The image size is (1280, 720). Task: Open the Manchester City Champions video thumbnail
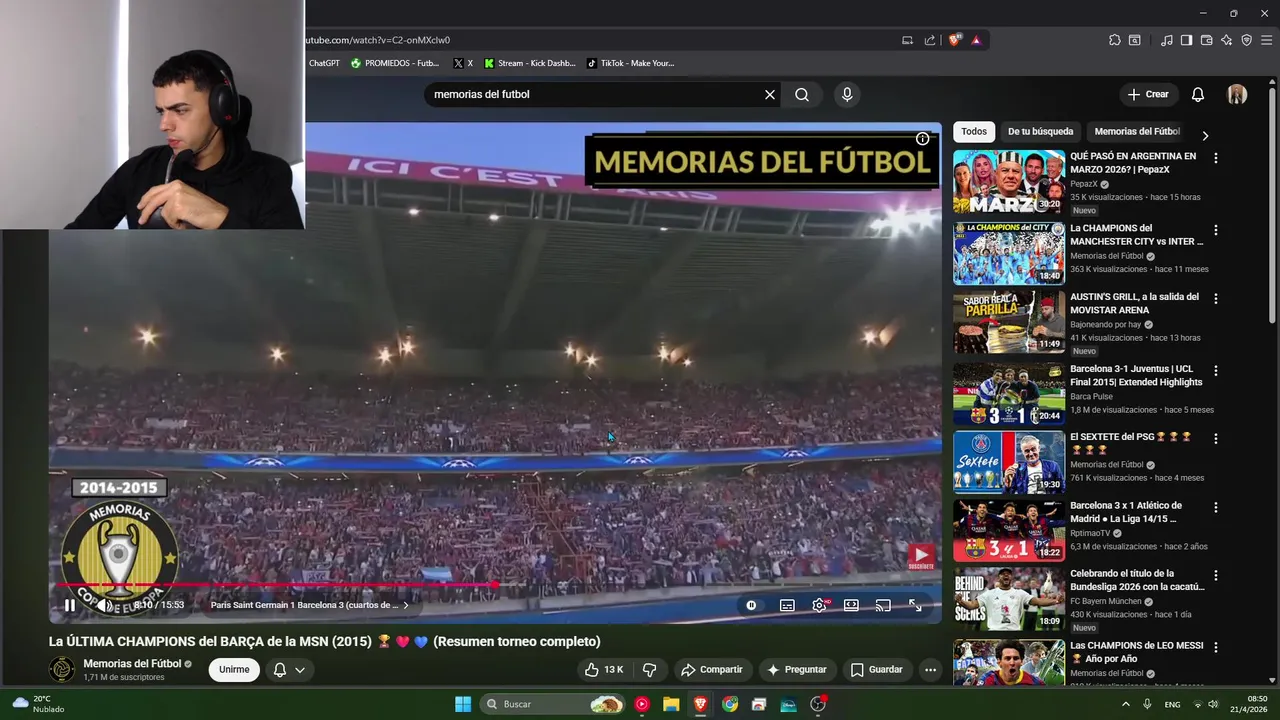click(1009, 254)
